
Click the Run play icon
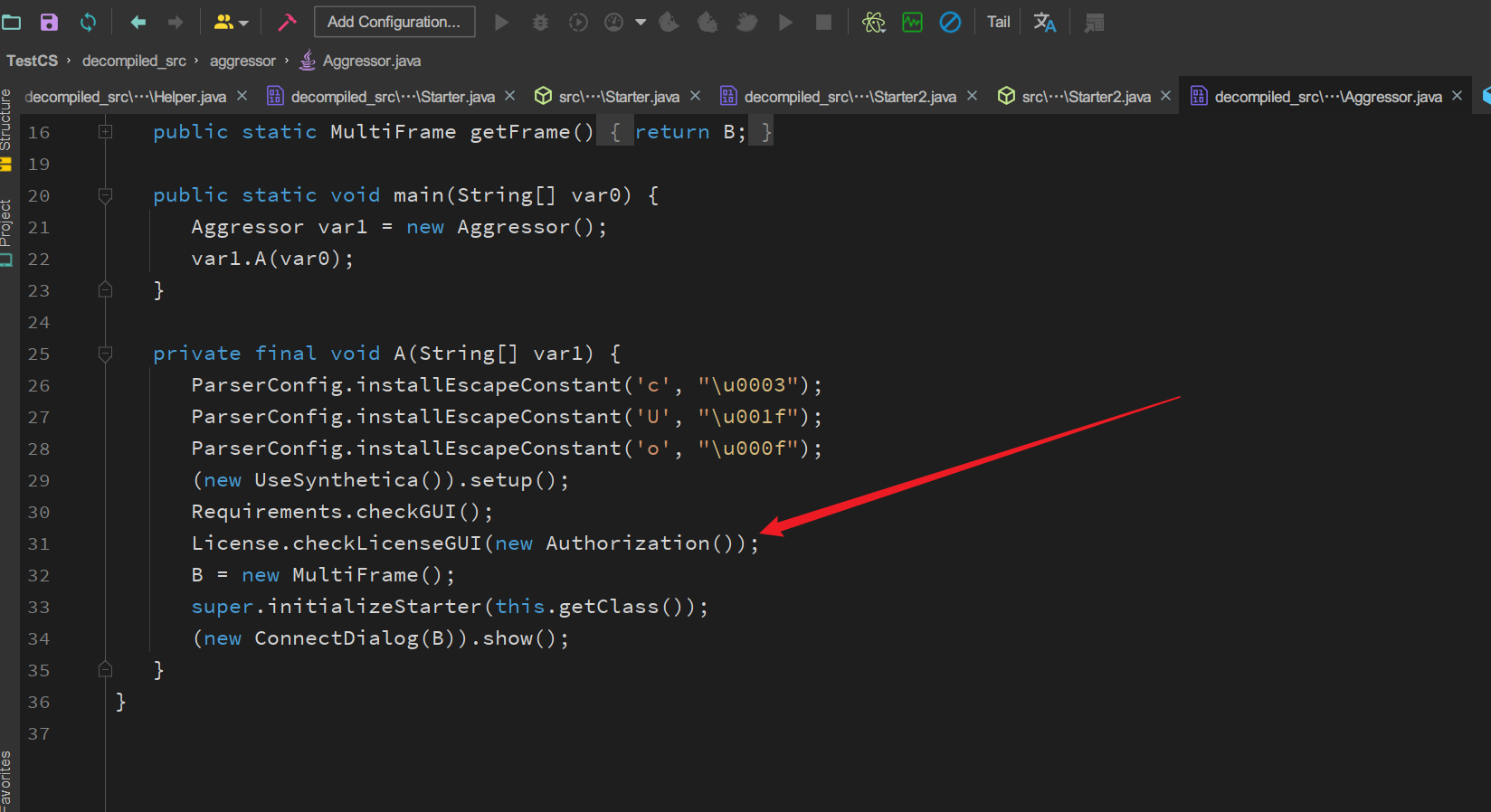pos(501,22)
